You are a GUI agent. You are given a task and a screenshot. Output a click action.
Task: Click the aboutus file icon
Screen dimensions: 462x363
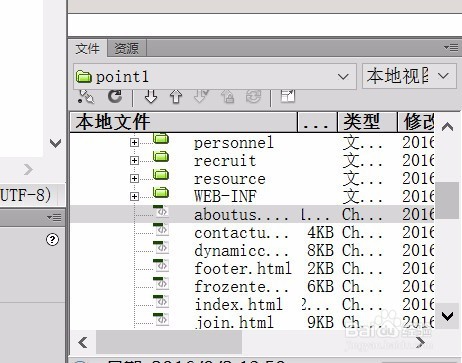point(161,211)
